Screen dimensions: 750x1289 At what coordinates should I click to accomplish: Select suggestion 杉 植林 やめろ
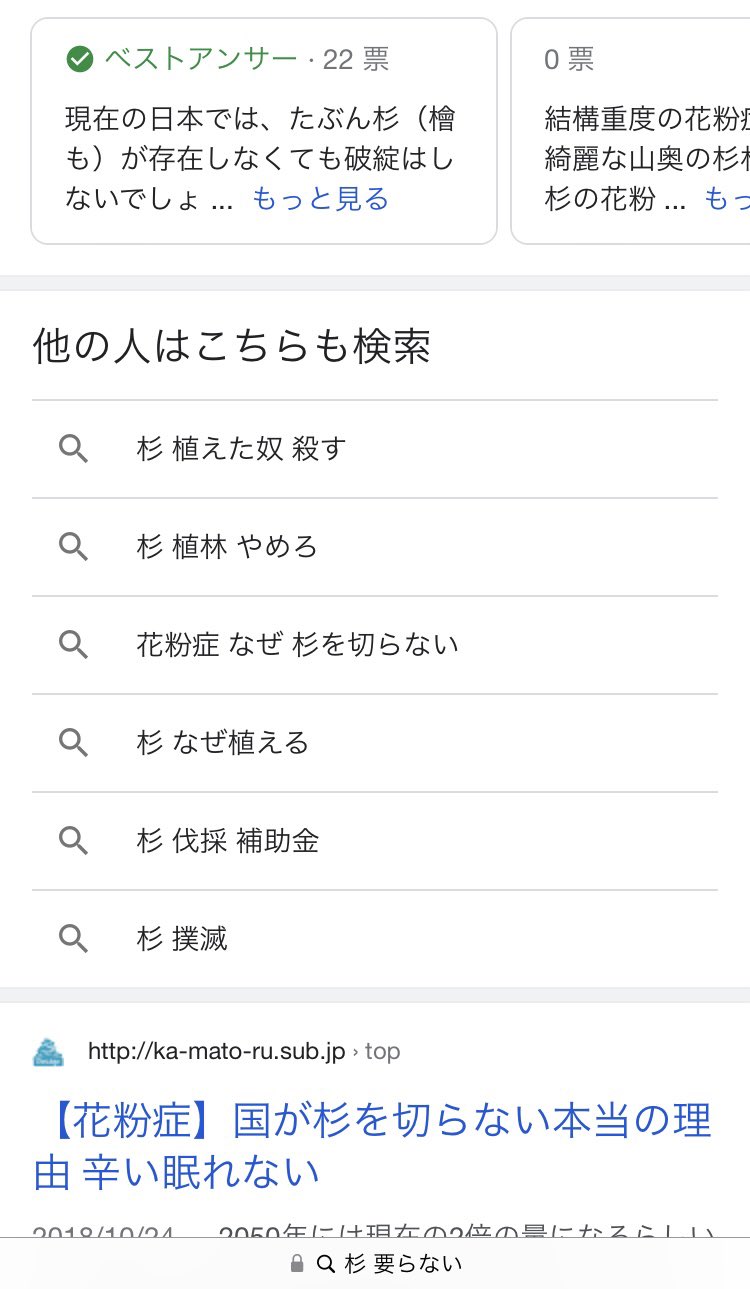375,547
